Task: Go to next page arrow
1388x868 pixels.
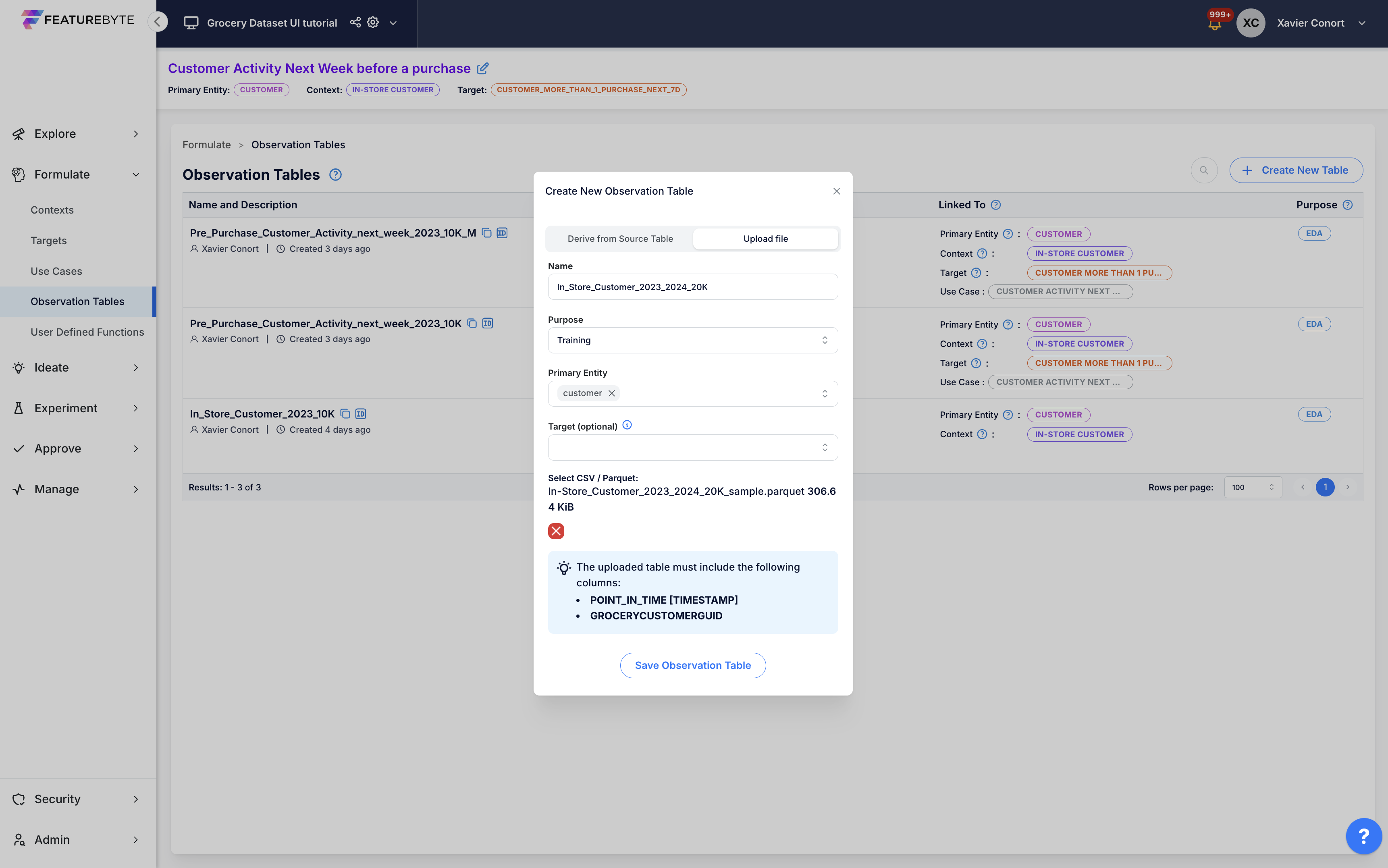Action: [1347, 487]
